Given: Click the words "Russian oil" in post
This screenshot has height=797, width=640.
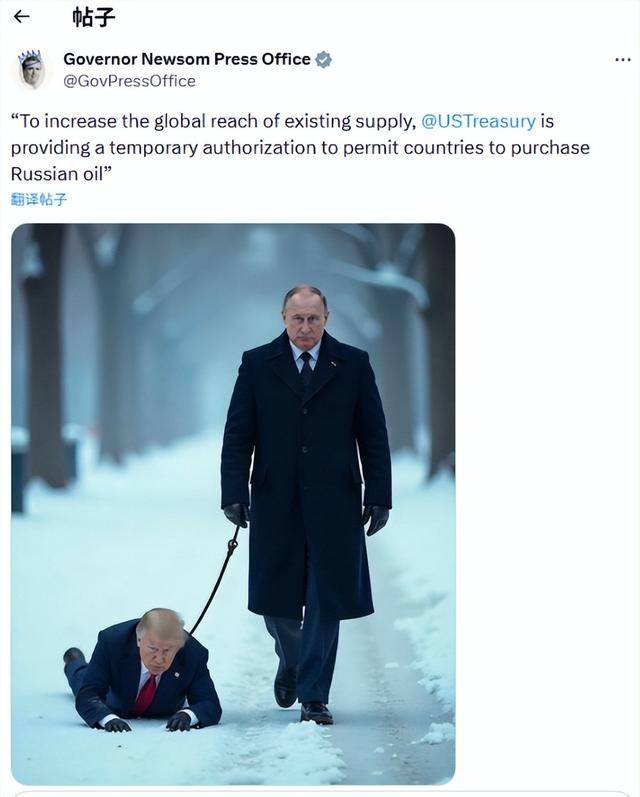Looking at the screenshot, I should coord(59,173).
